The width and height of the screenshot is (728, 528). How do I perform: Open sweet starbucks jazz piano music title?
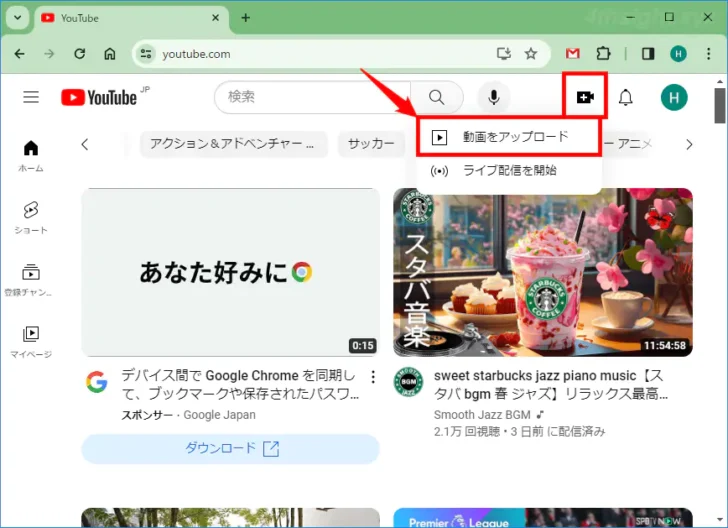pos(551,385)
